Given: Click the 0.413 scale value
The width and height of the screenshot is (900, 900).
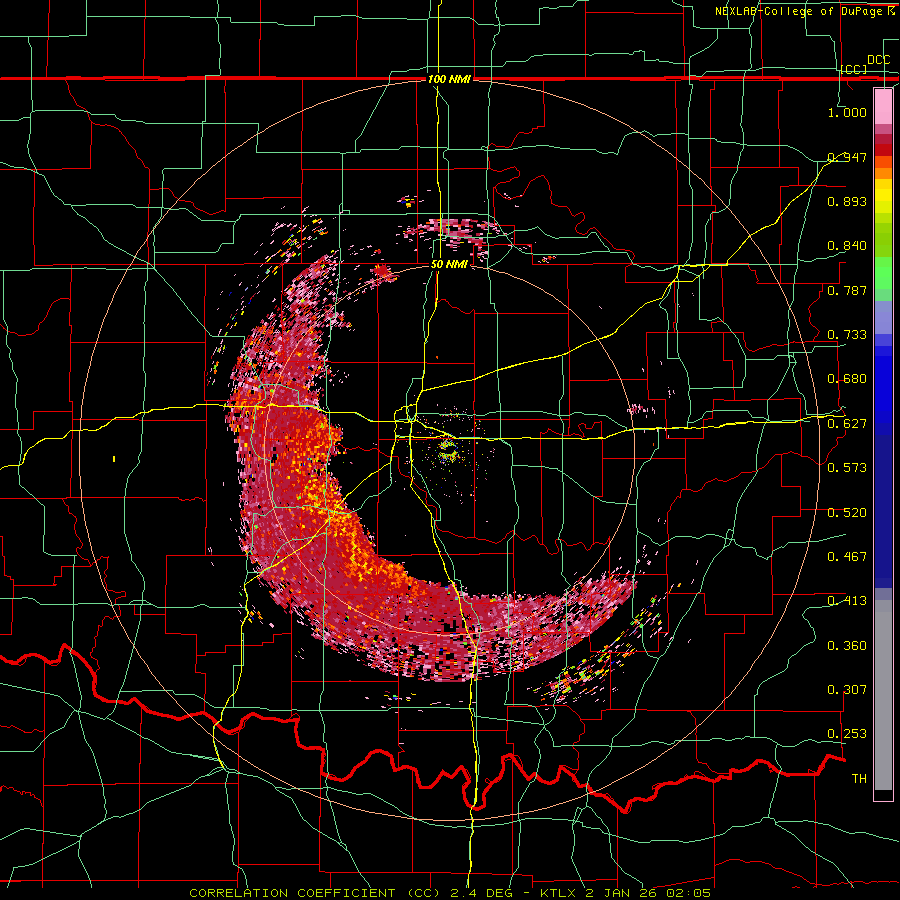Looking at the screenshot, I should click(x=847, y=601).
